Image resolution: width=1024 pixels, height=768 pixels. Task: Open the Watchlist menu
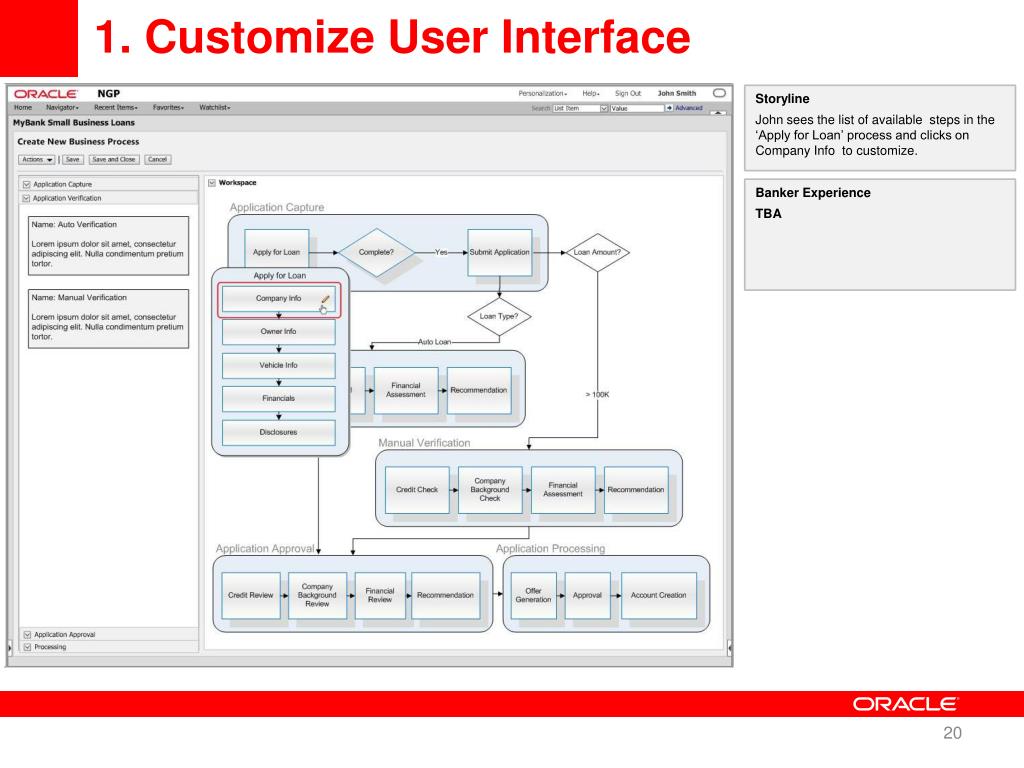[215, 107]
